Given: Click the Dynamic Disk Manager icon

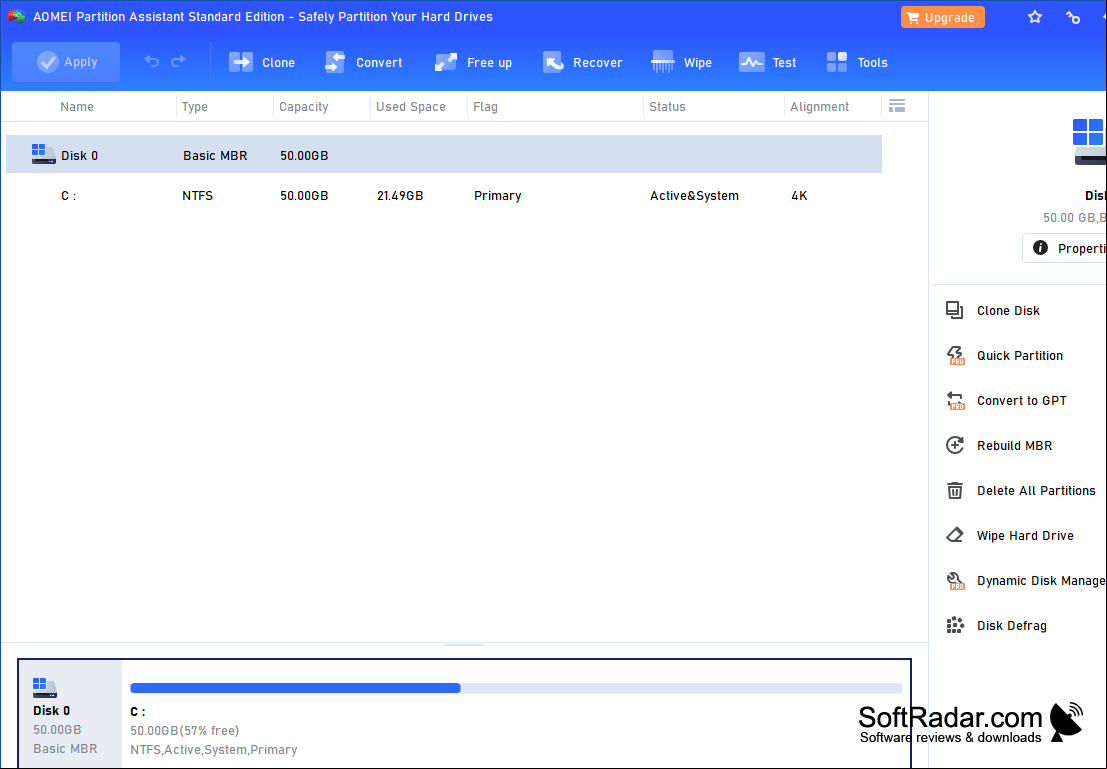Looking at the screenshot, I should tap(955, 580).
